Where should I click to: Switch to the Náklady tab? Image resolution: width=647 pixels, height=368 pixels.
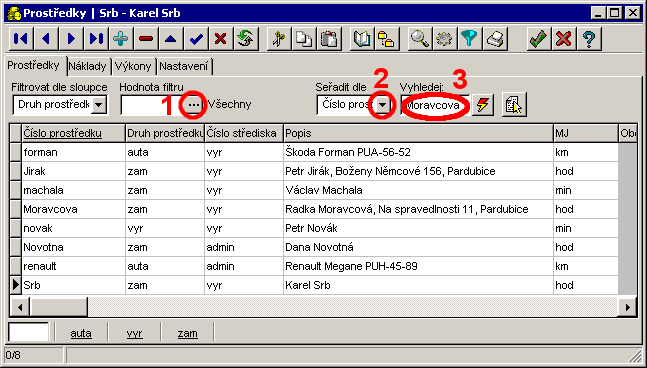(x=87, y=66)
